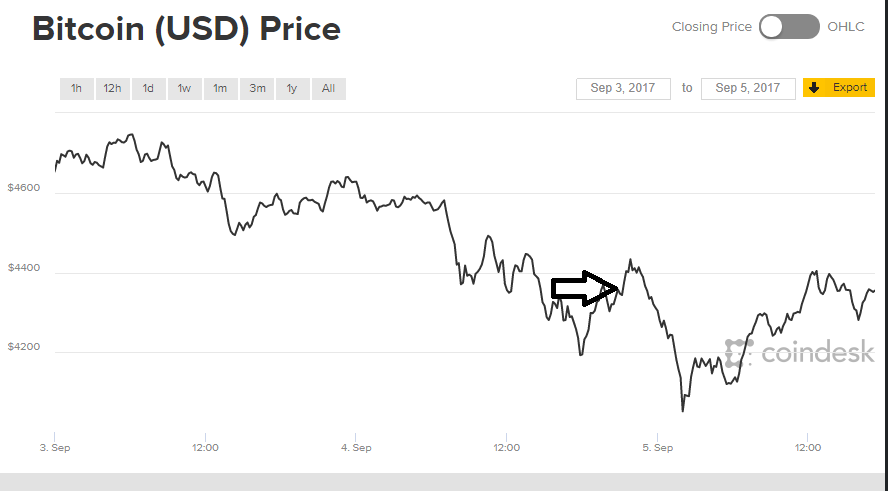The width and height of the screenshot is (888, 491).
Task: Show All price history
Action: pyautogui.click(x=328, y=88)
